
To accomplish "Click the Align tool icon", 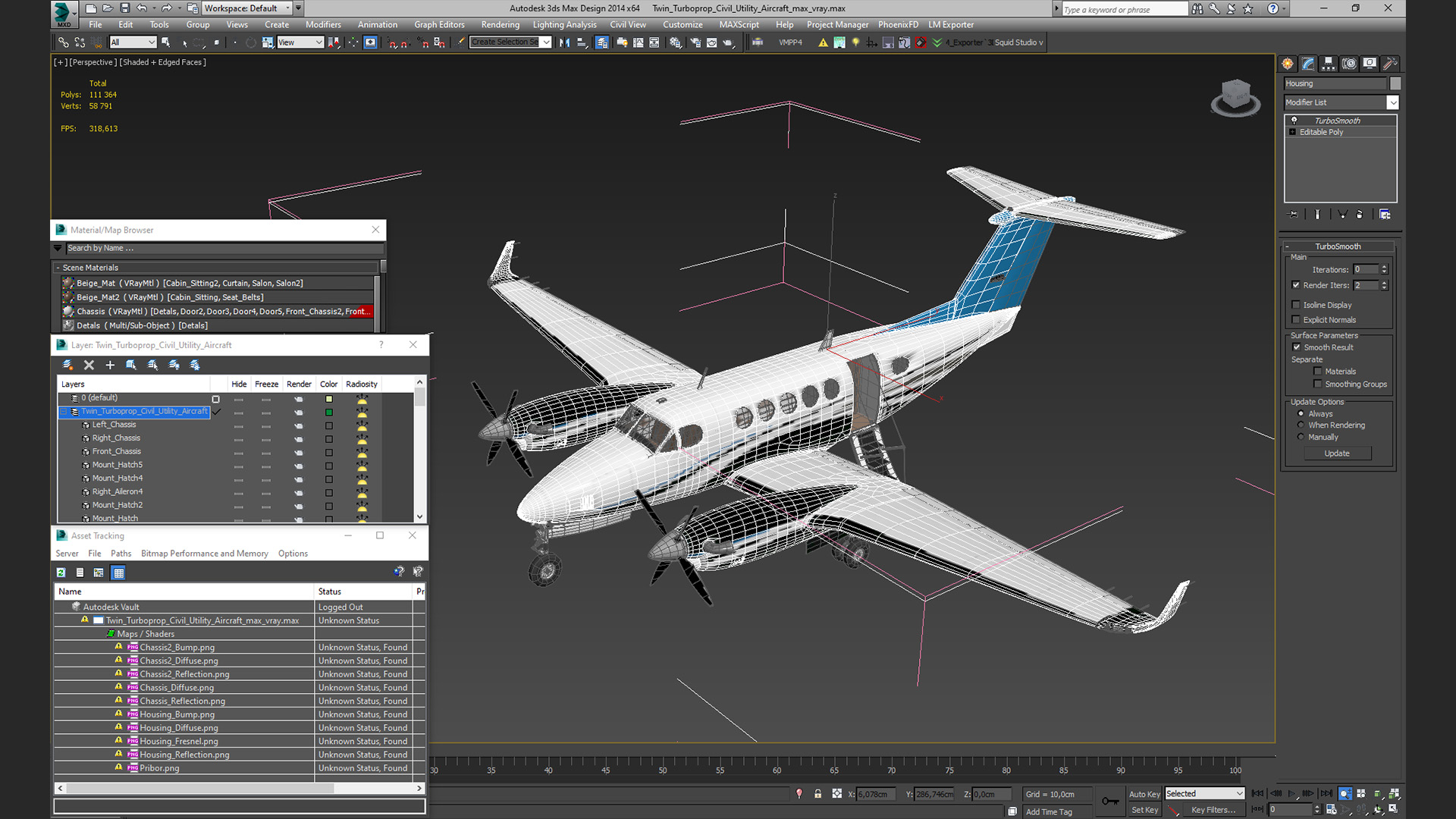I will (582, 42).
